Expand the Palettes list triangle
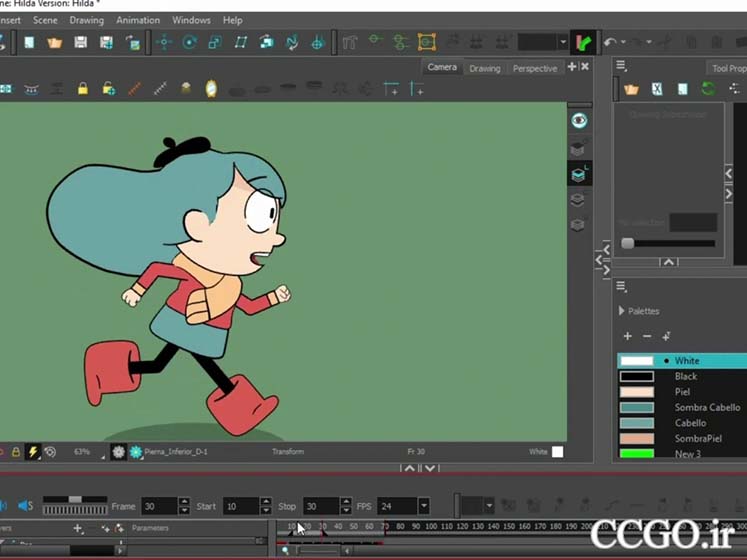Viewport: 747px width, 560px height. pyautogui.click(x=622, y=311)
